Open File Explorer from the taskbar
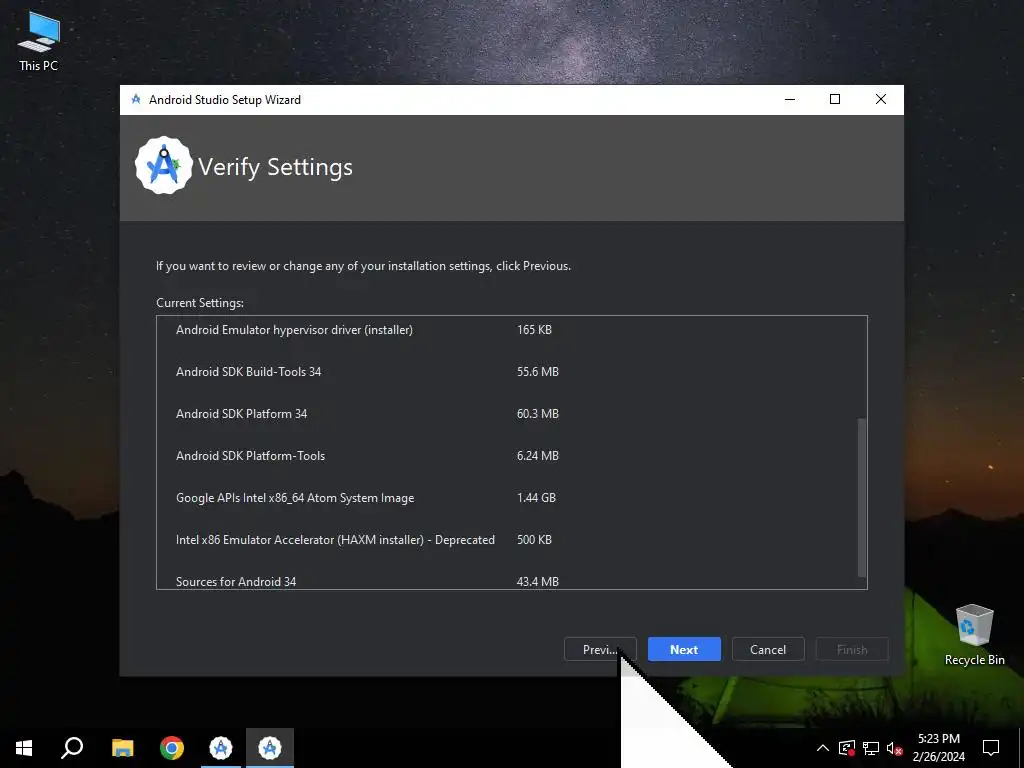Viewport: 1024px width, 768px height. point(122,748)
